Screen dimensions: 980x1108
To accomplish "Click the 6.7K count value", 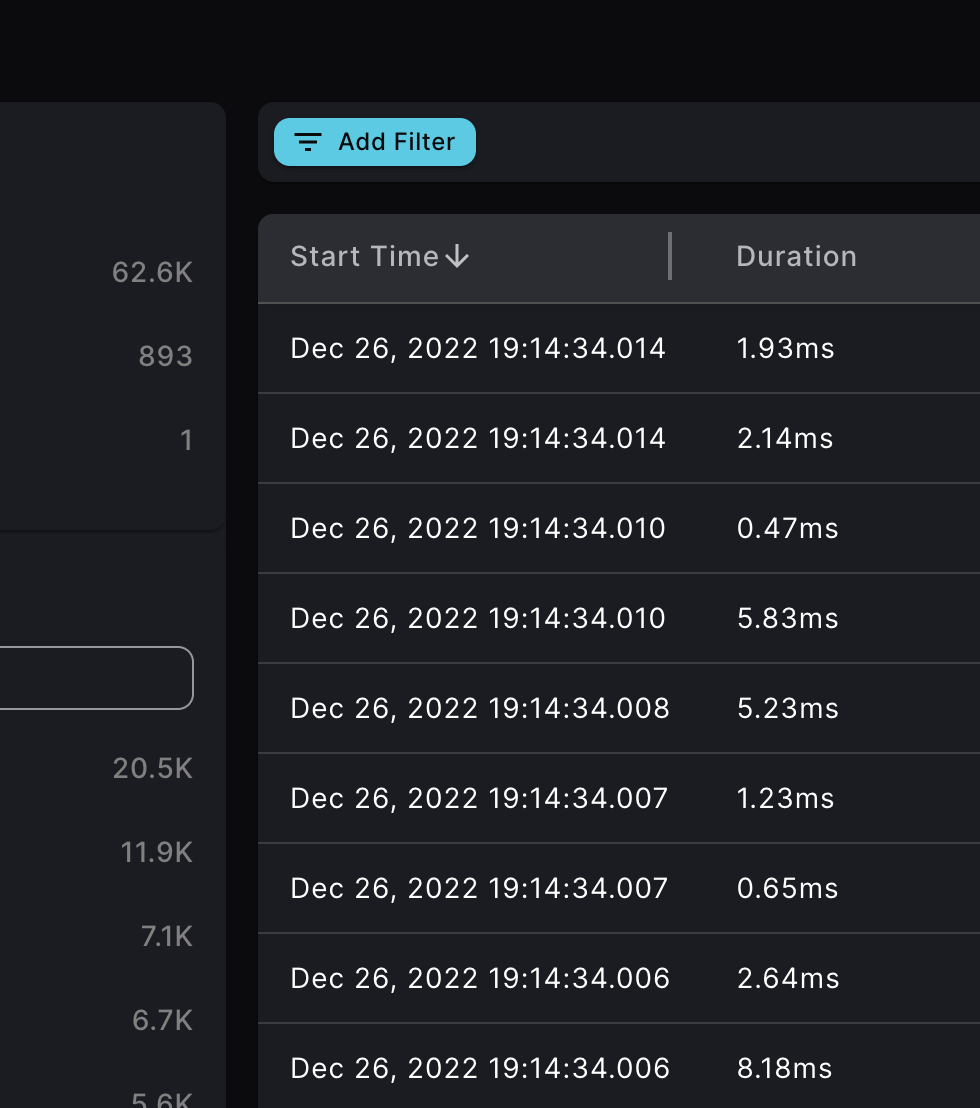I will tap(161, 1020).
